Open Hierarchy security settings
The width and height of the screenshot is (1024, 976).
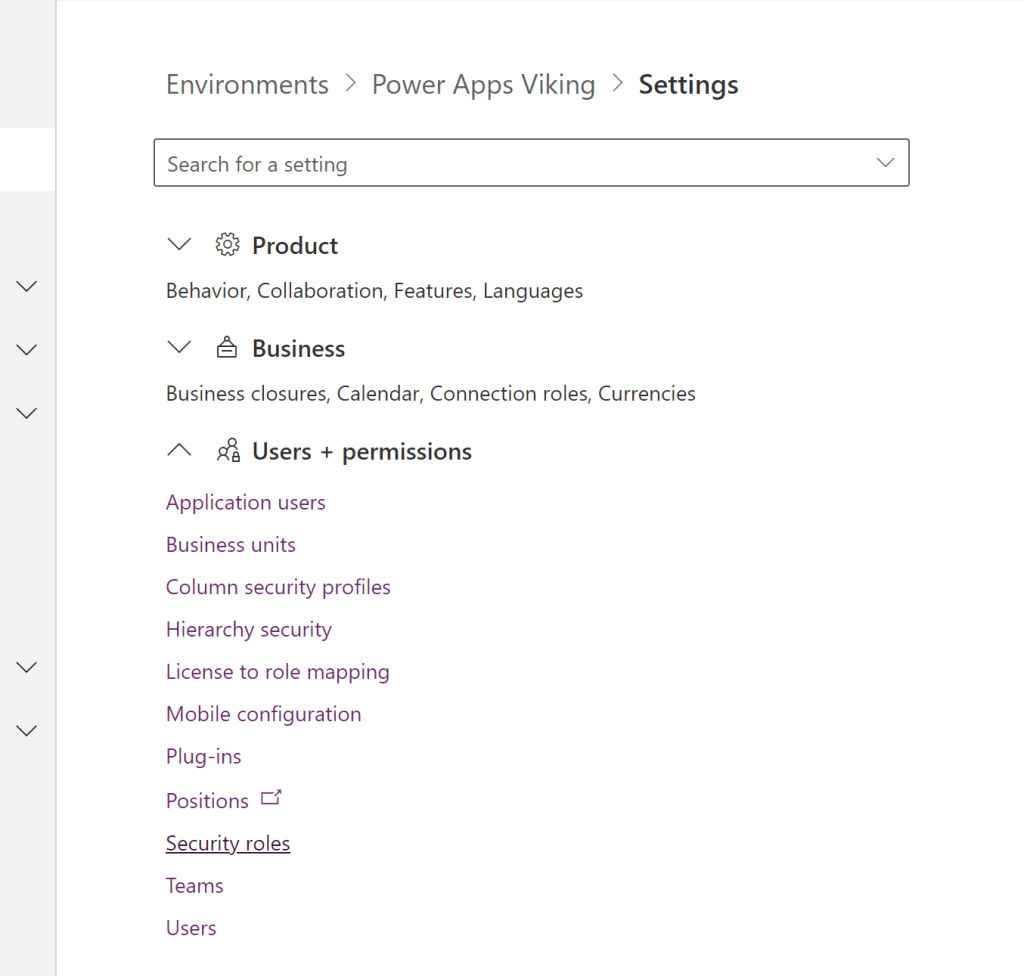pos(249,630)
